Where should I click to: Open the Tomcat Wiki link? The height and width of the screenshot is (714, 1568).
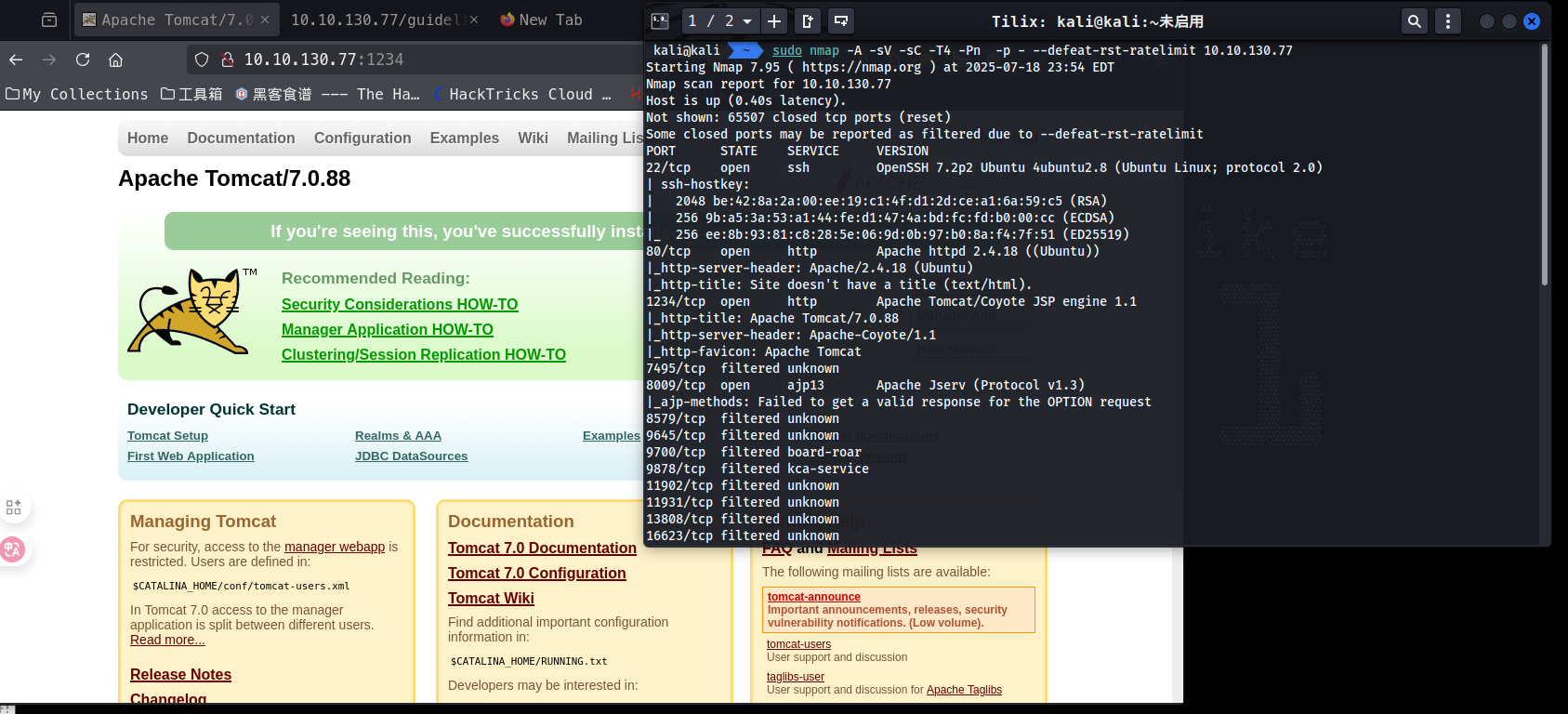pos(491,598)
